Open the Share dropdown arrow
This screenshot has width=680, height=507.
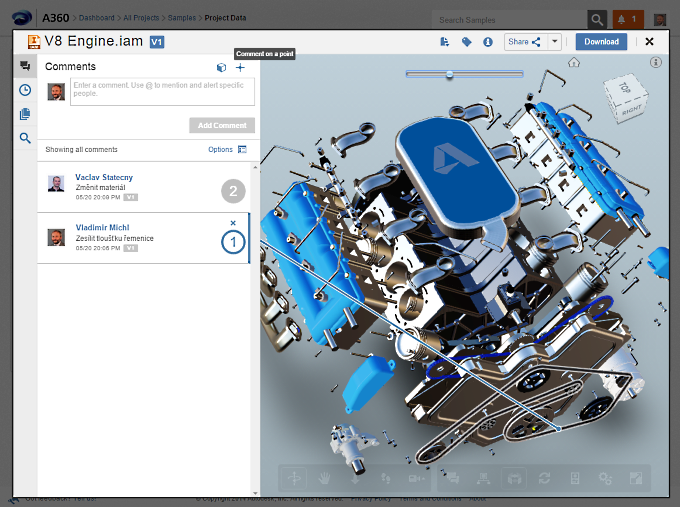[555, 42]
